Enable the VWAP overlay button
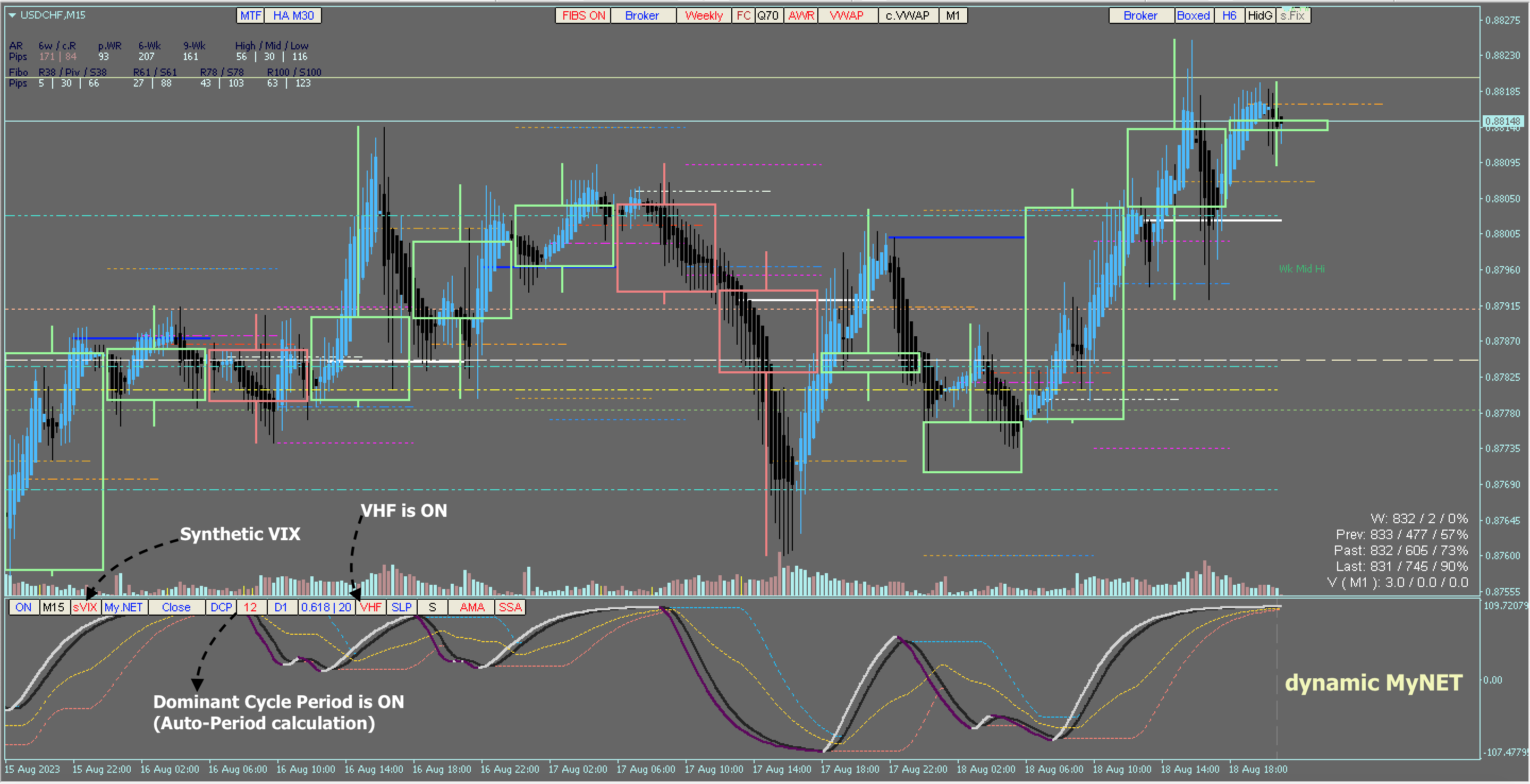Image resolution: width=1530 pixels, height=784 pixels. [847, 15]
